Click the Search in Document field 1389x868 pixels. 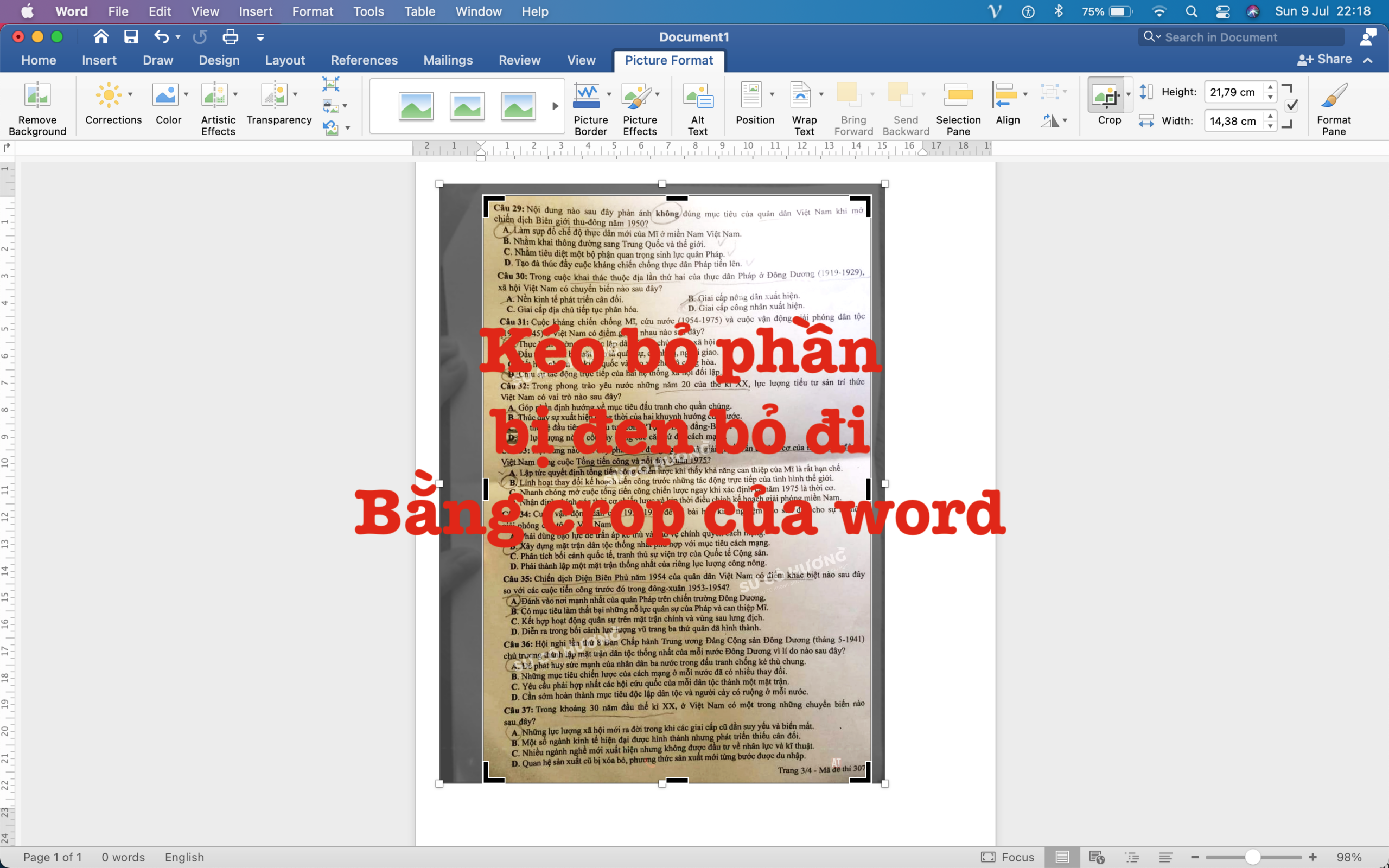[x=1241, y=37]
